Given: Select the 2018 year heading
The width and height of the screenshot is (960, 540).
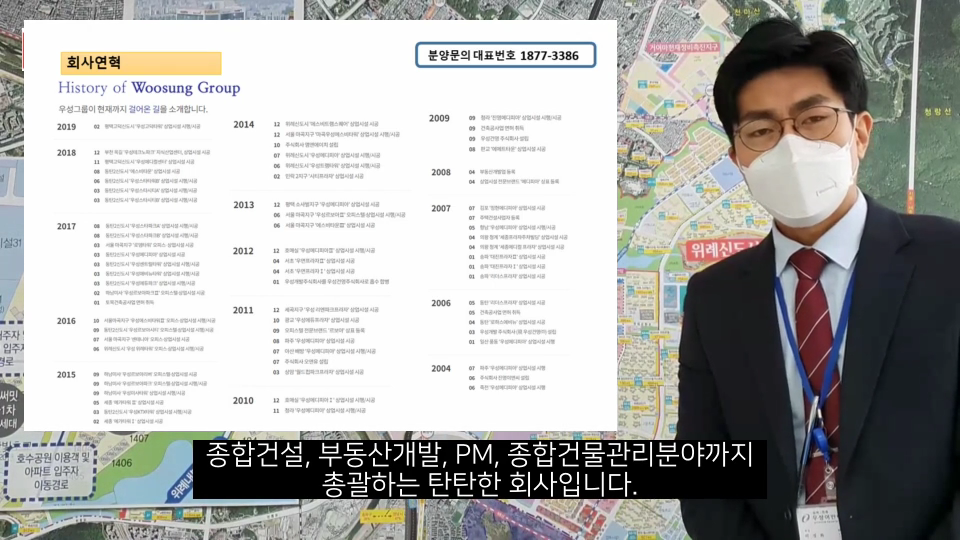Looking at the screenshot, I should [x=66, y=153].
